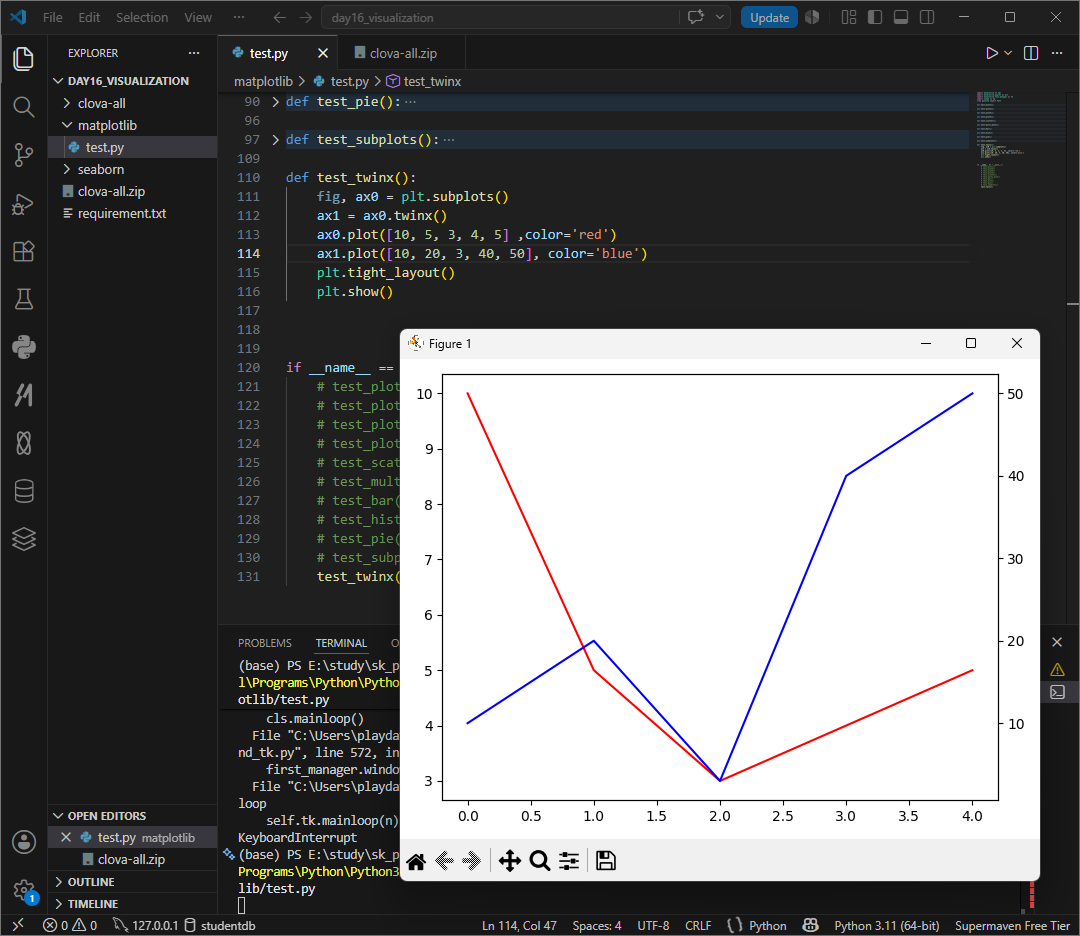Open the Selection menu
Viewport: 1080px width, 936px height.
(x=142, y=17)
